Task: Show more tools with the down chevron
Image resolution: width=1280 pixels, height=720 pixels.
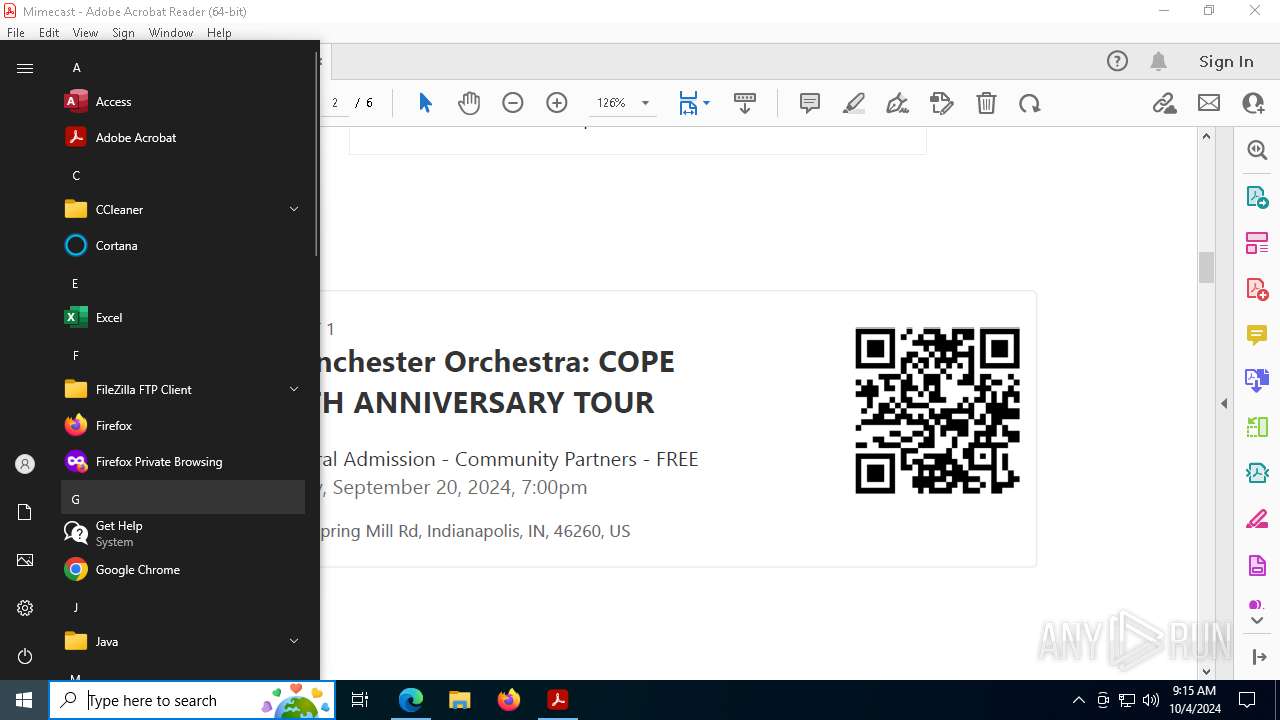Action: click(1257, 621)
